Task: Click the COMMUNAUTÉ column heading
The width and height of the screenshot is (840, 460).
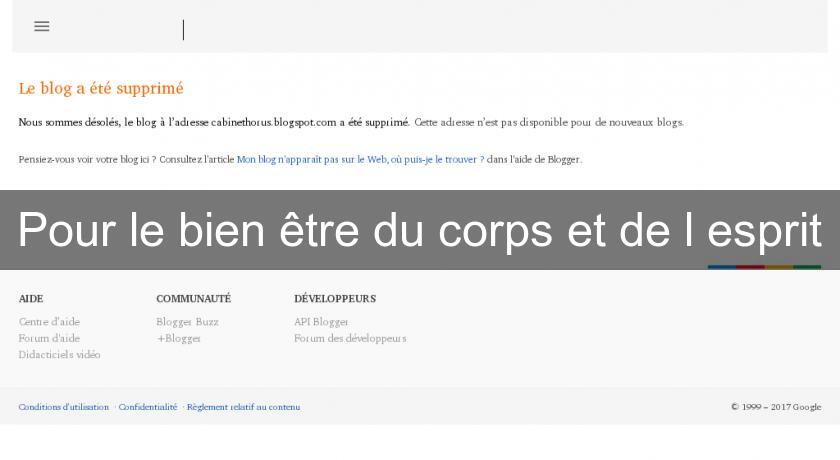Action: pos(194,299)
